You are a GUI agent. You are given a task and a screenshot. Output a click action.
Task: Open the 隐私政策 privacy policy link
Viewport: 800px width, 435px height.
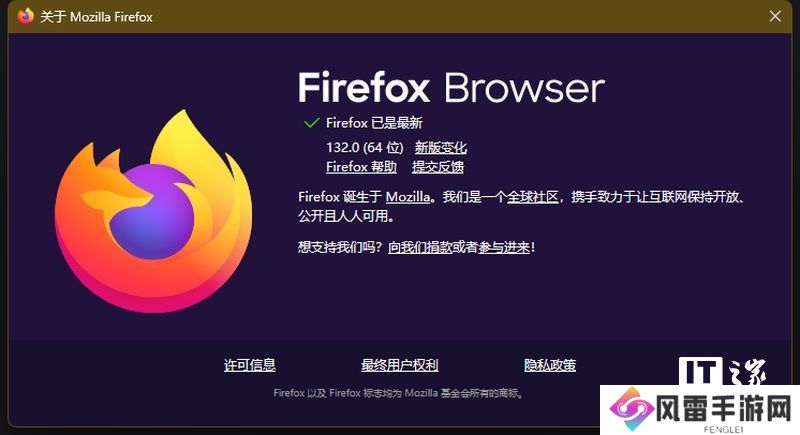point(550,365)
